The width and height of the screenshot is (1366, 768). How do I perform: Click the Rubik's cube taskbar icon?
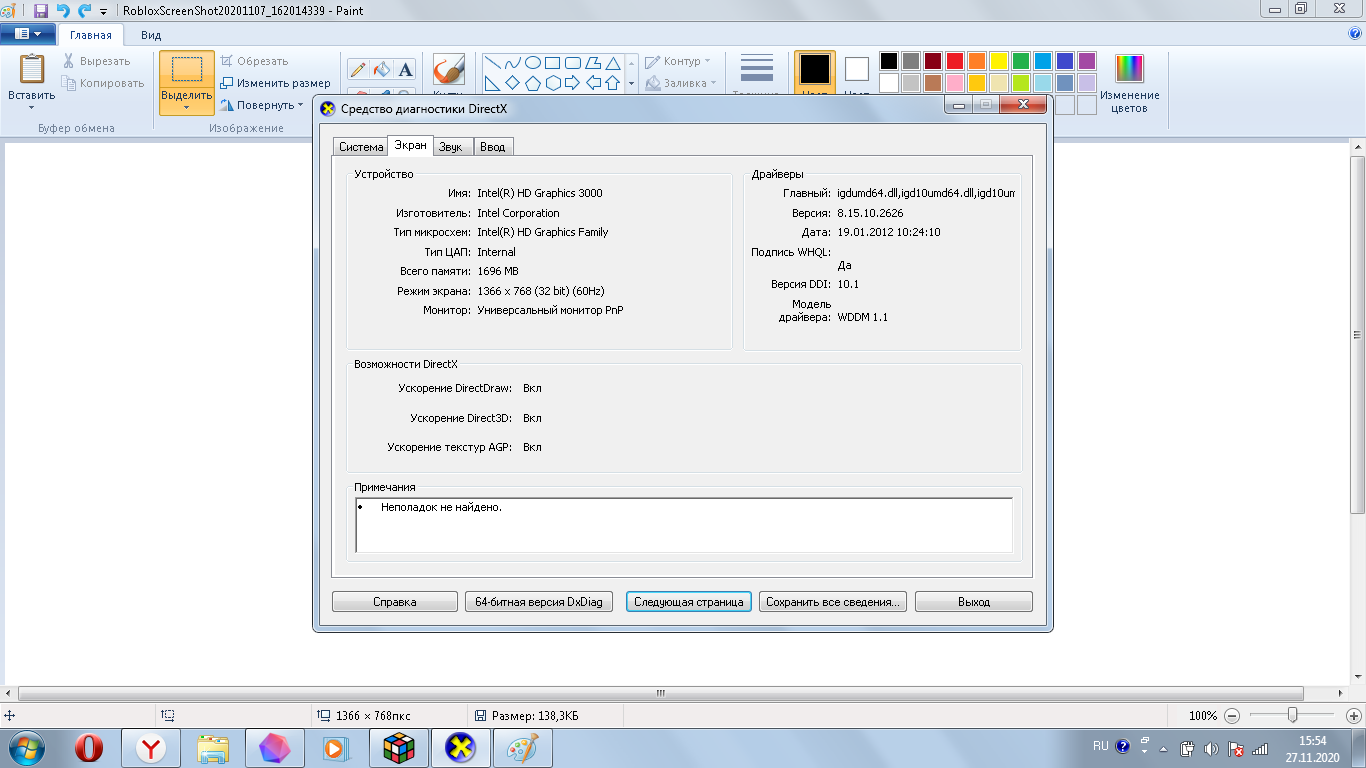point(399,748)
